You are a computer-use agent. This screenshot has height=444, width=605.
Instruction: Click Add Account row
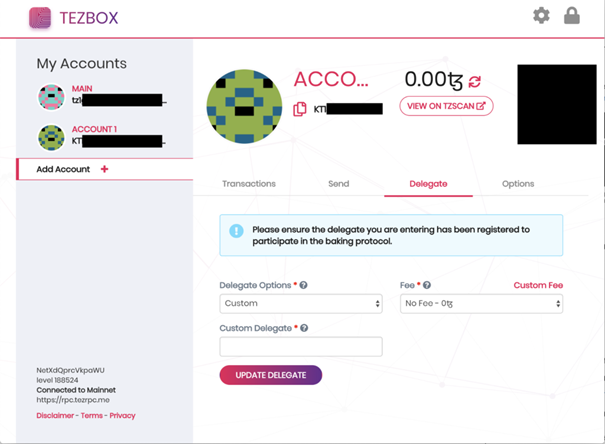coord(105,169)
